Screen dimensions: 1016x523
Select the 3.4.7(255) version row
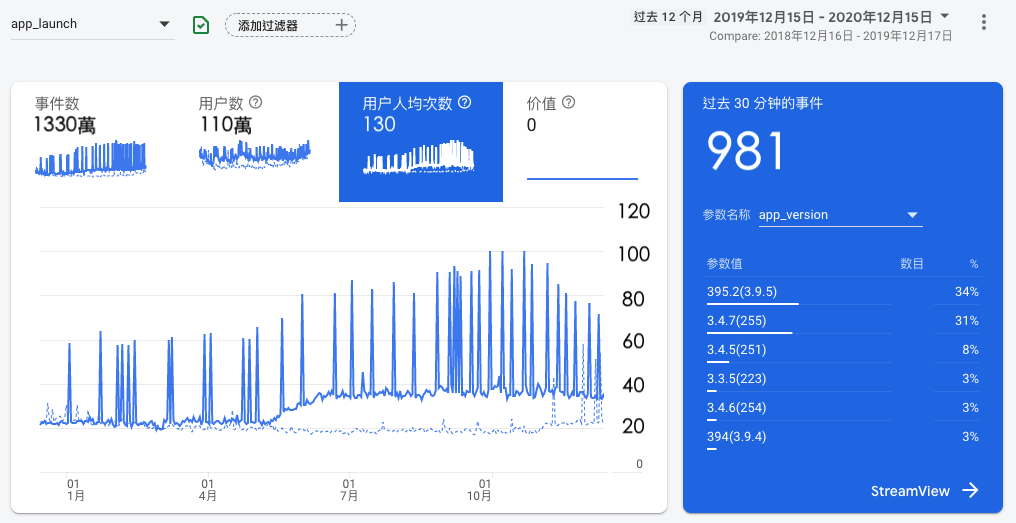842,321
